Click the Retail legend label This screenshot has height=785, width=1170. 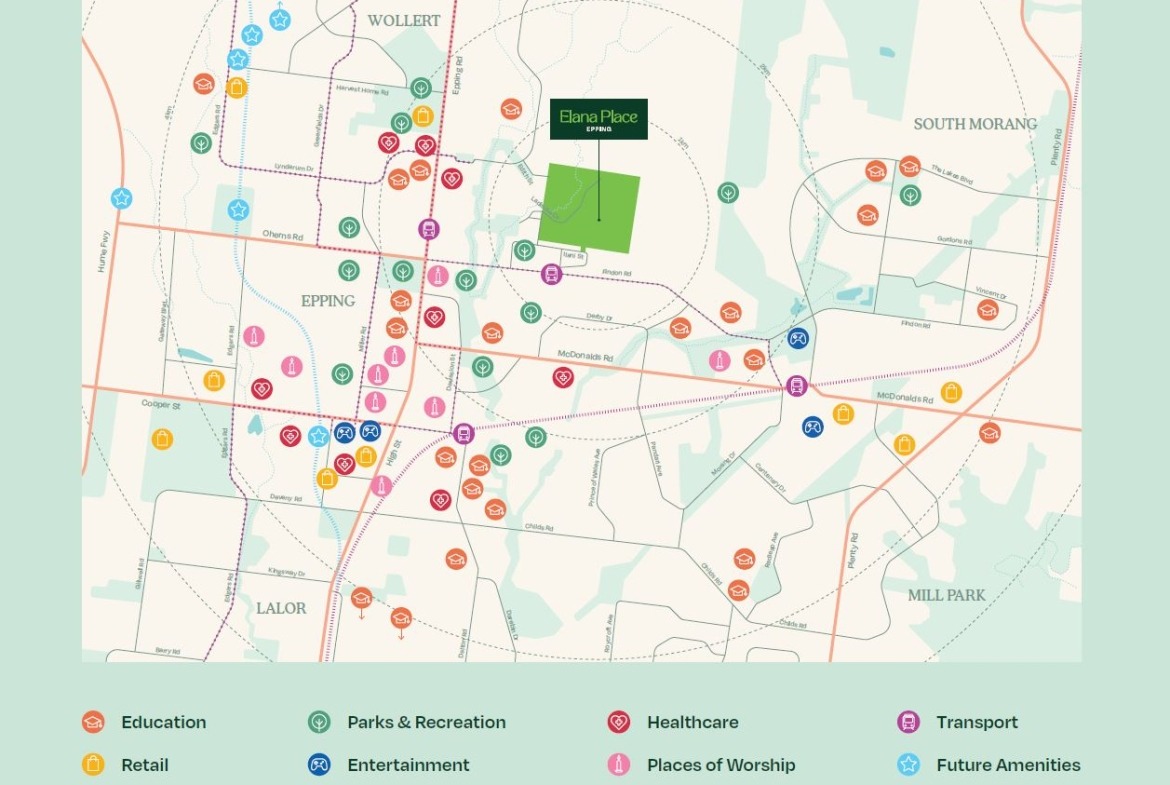tap(145, 764)
